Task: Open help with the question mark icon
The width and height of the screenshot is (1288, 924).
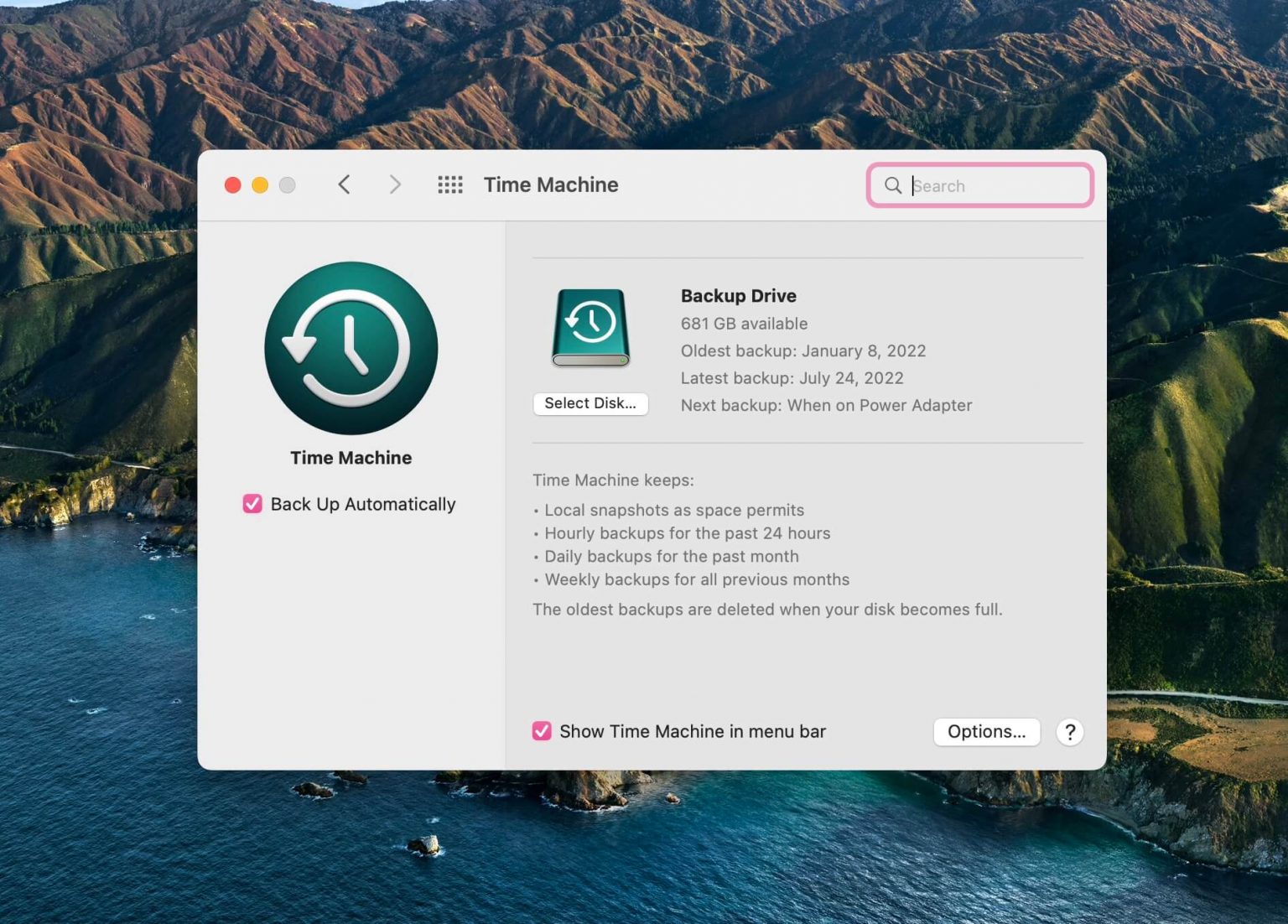Action: tap(1070, 732)
